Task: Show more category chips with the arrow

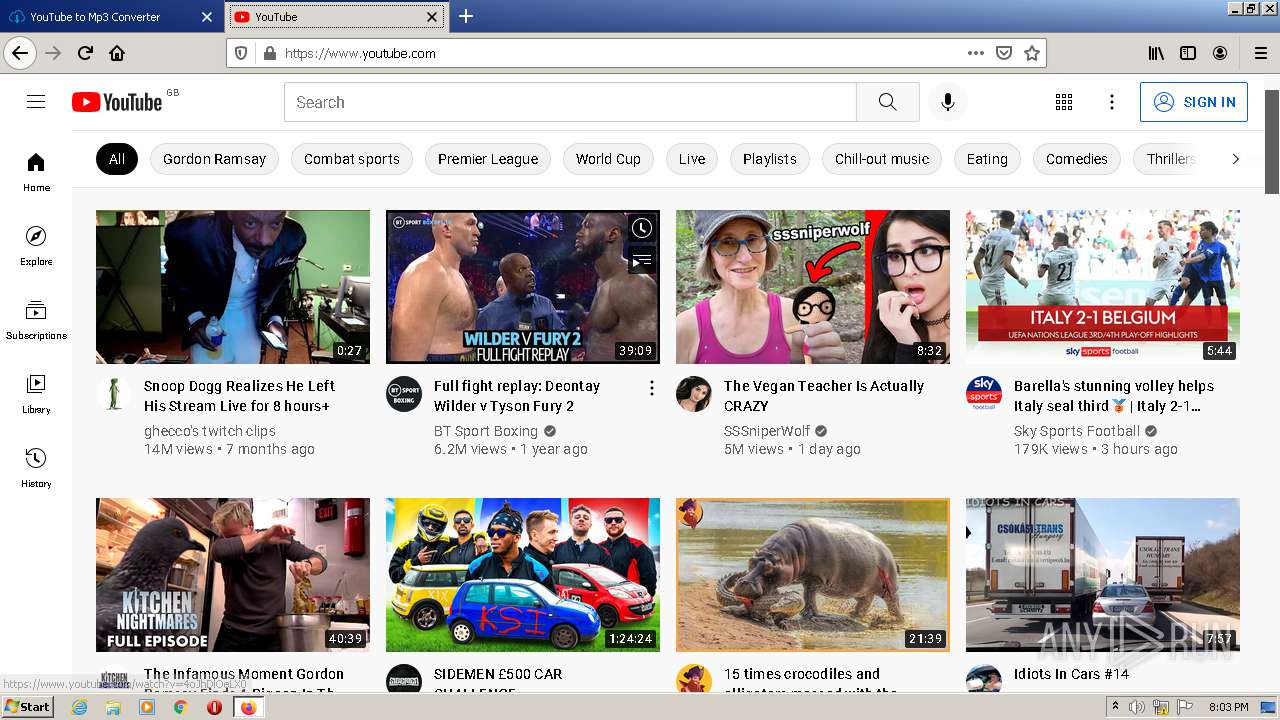Action: coord(1235,159)
